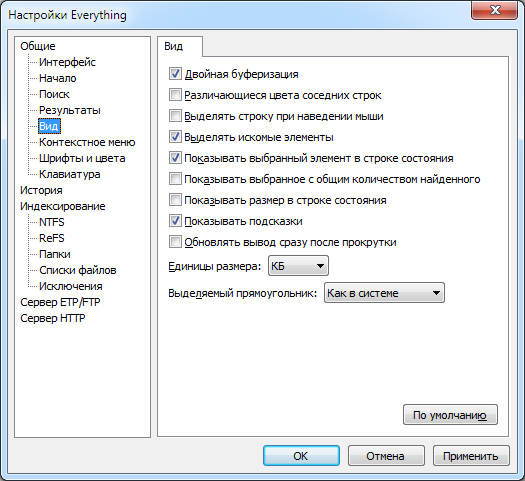Open the ReFS indexing settings
The image size is (525, 481).
coord(52,238)
